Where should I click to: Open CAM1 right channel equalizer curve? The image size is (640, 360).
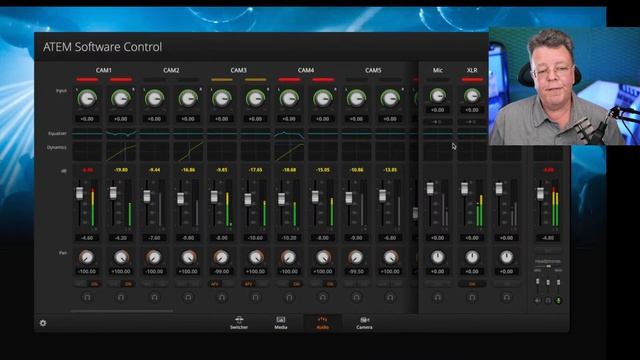[x=121, y=133]
